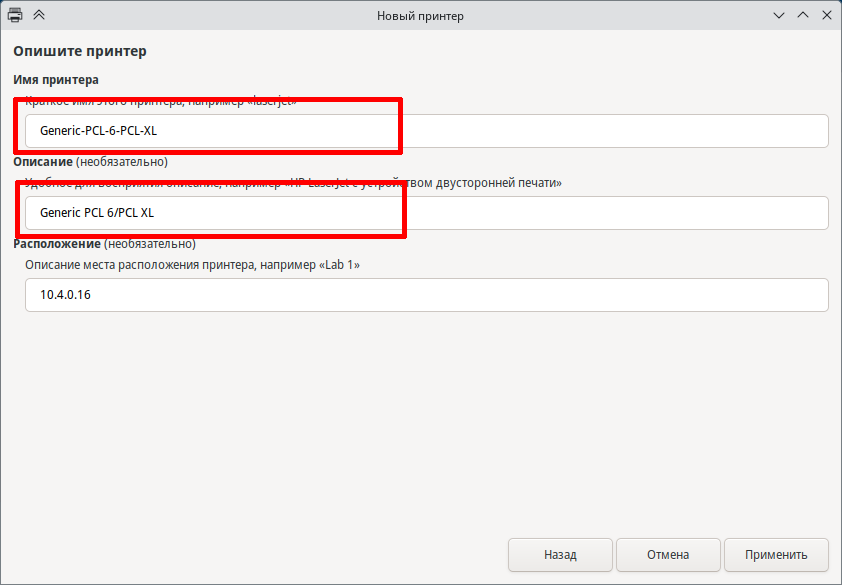Click the location field containing 10.4.0.16
Viewport: 842px width, 585px height.
(426, 295)
